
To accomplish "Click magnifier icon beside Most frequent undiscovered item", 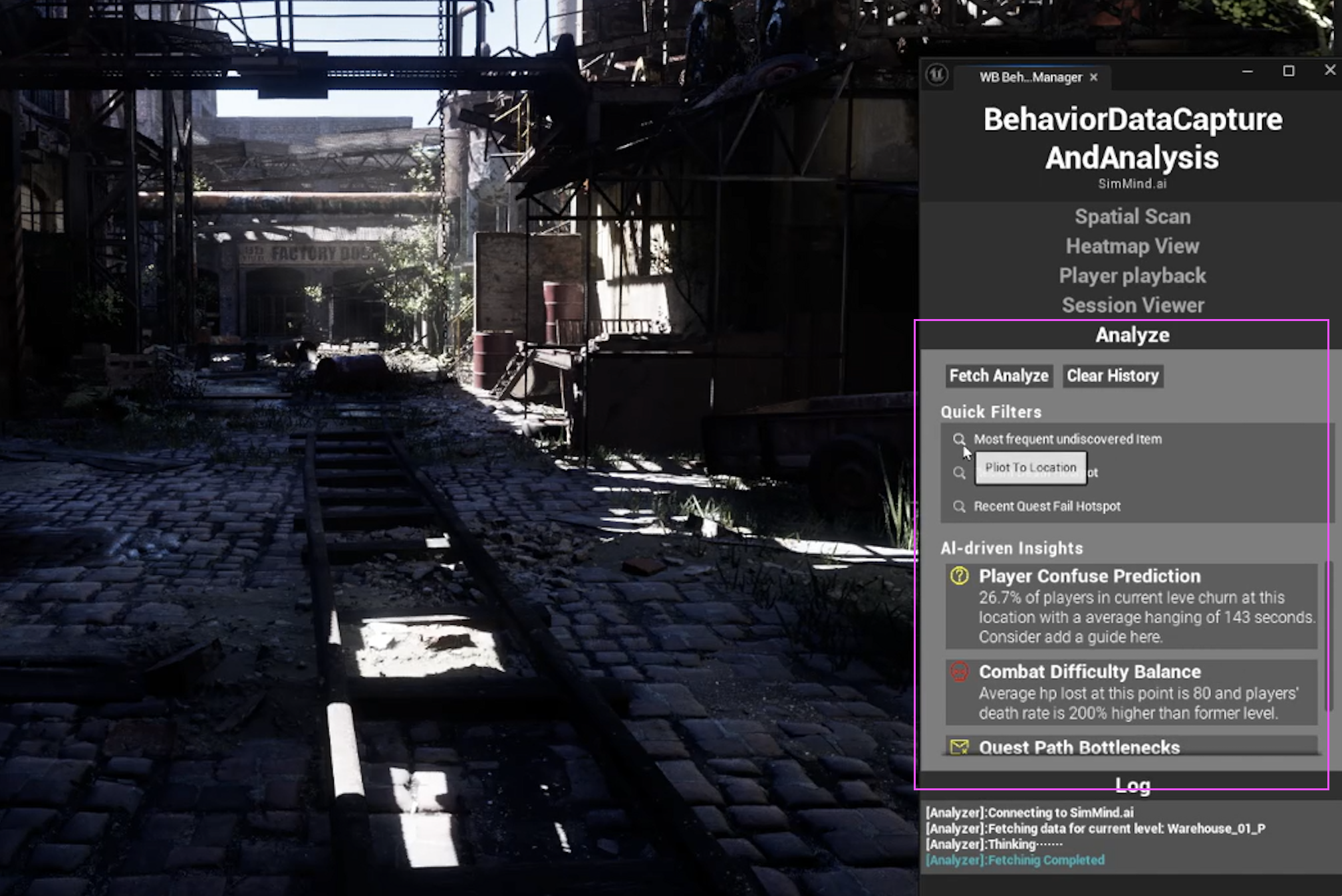I will click(959, 439).
